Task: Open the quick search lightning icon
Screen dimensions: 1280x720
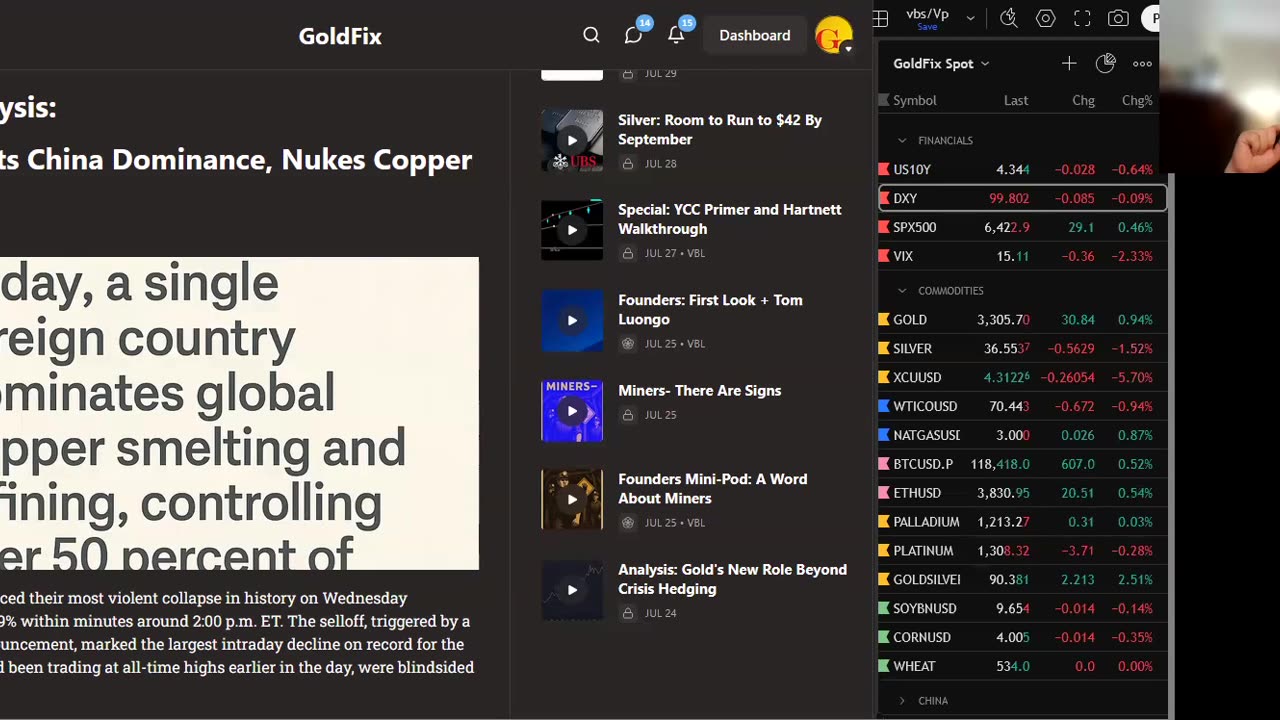Action: (x=1009, y=18)
